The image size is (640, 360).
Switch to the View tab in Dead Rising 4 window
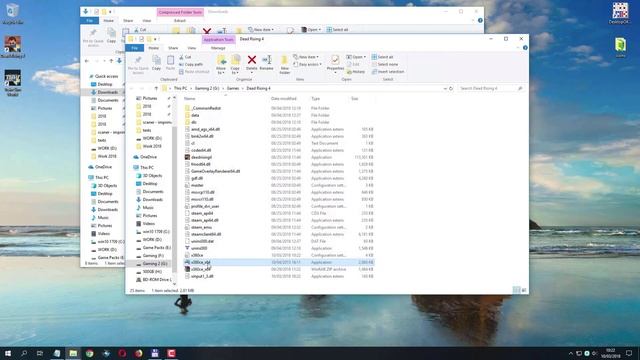tap(191, 48)
